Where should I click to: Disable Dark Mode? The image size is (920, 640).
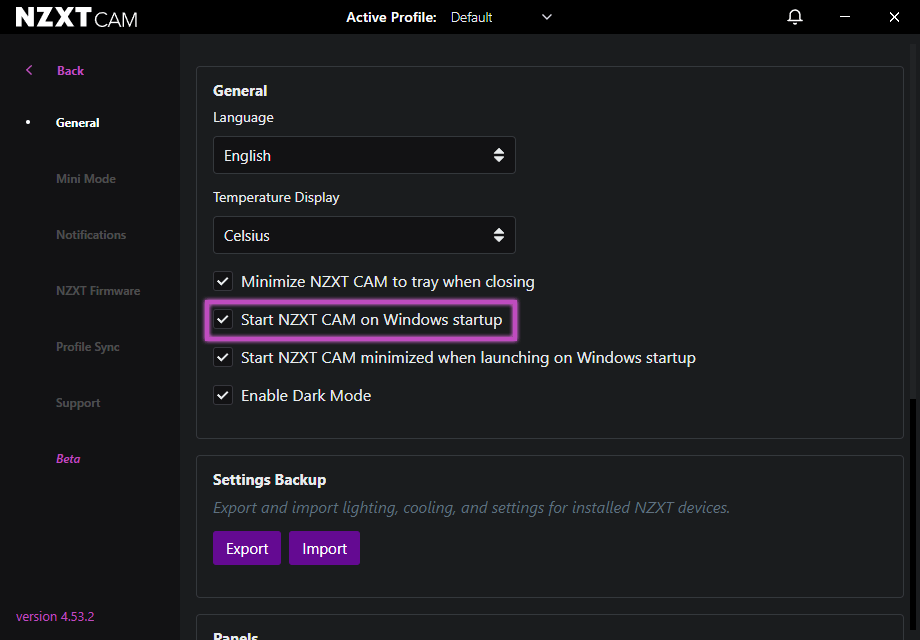[x=222, y=395]
